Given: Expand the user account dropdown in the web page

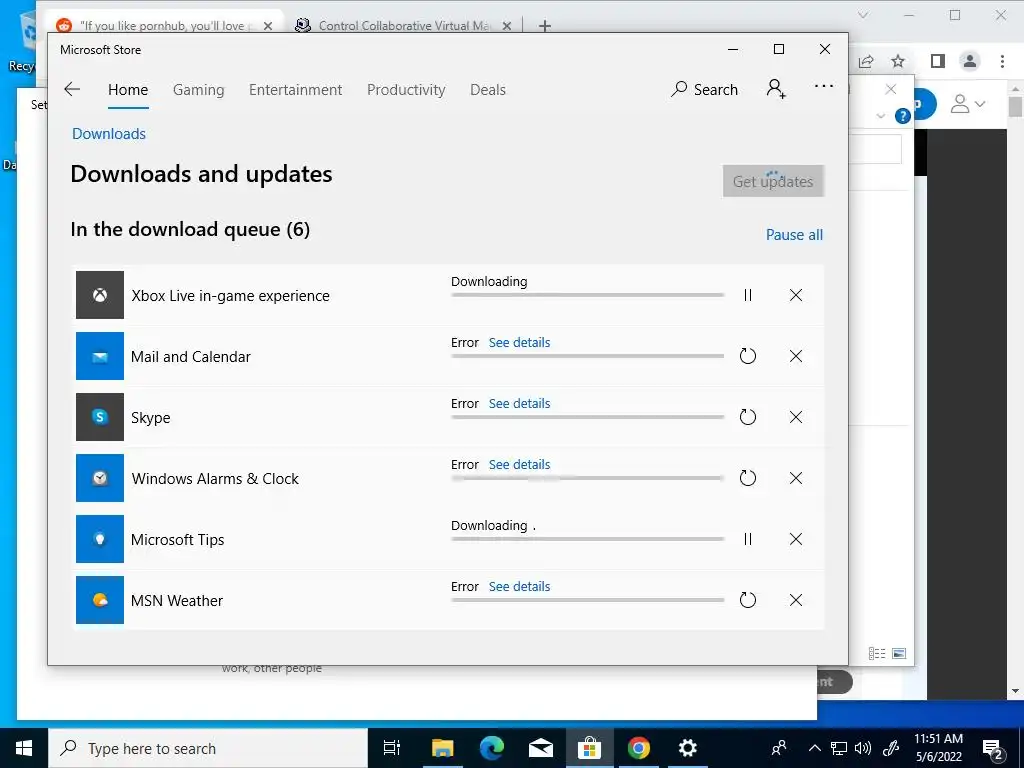Looking at the screenshot, I should (x=968, y=104).
